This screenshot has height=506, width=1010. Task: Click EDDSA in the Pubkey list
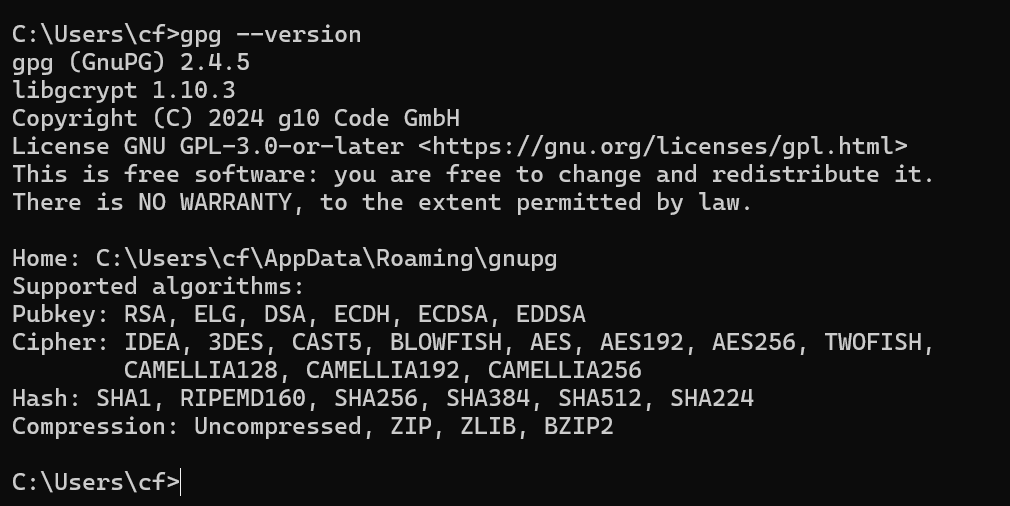pos(551,315)
